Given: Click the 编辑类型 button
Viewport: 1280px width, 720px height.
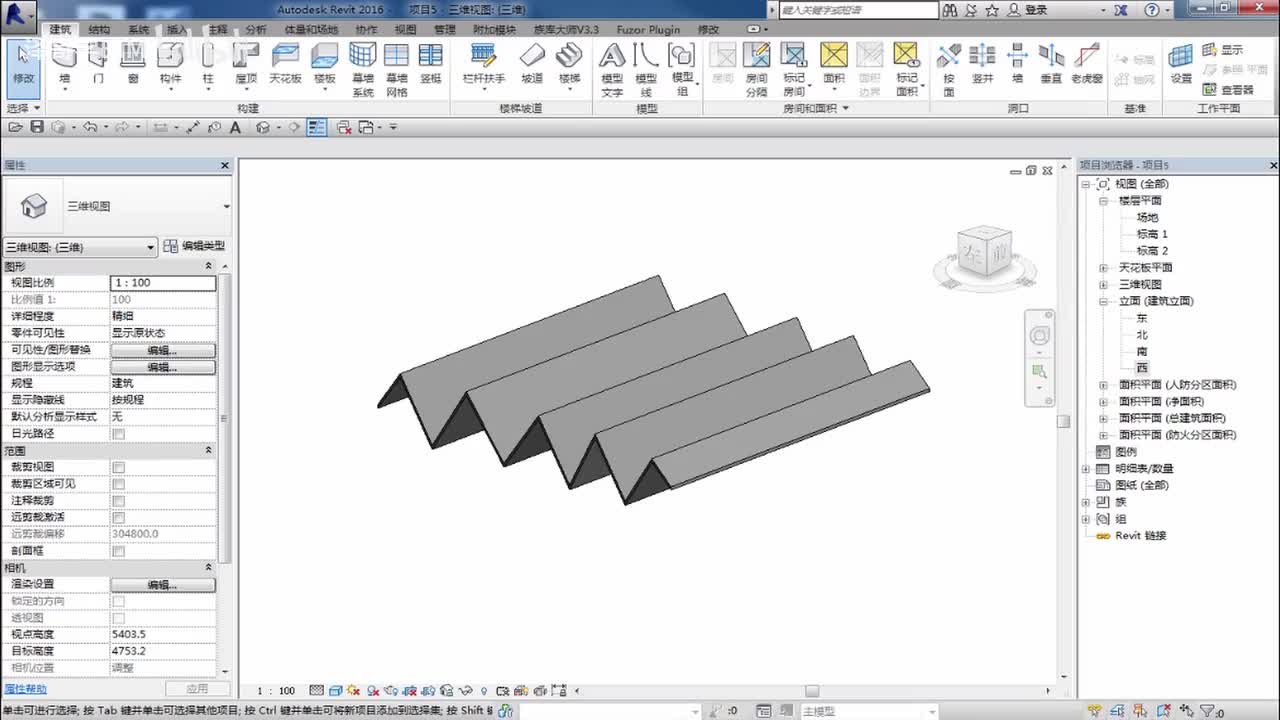Looking at the screenshot, I should pos(195,246).
